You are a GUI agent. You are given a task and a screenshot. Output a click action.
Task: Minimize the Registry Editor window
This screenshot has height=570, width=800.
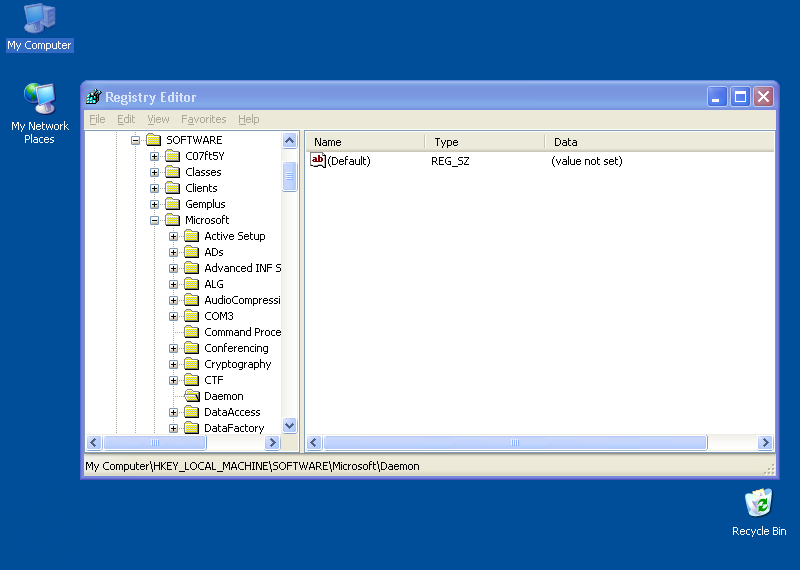click(717, 96)
